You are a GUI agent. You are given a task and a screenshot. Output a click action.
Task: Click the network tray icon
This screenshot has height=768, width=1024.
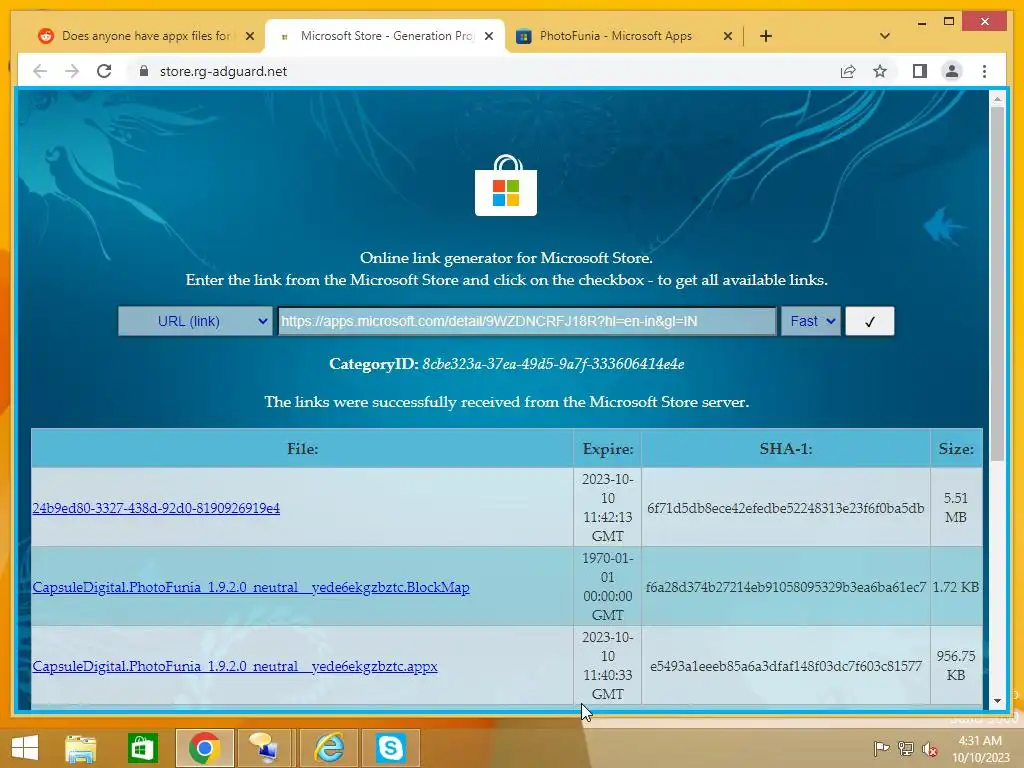coord(906,748)
